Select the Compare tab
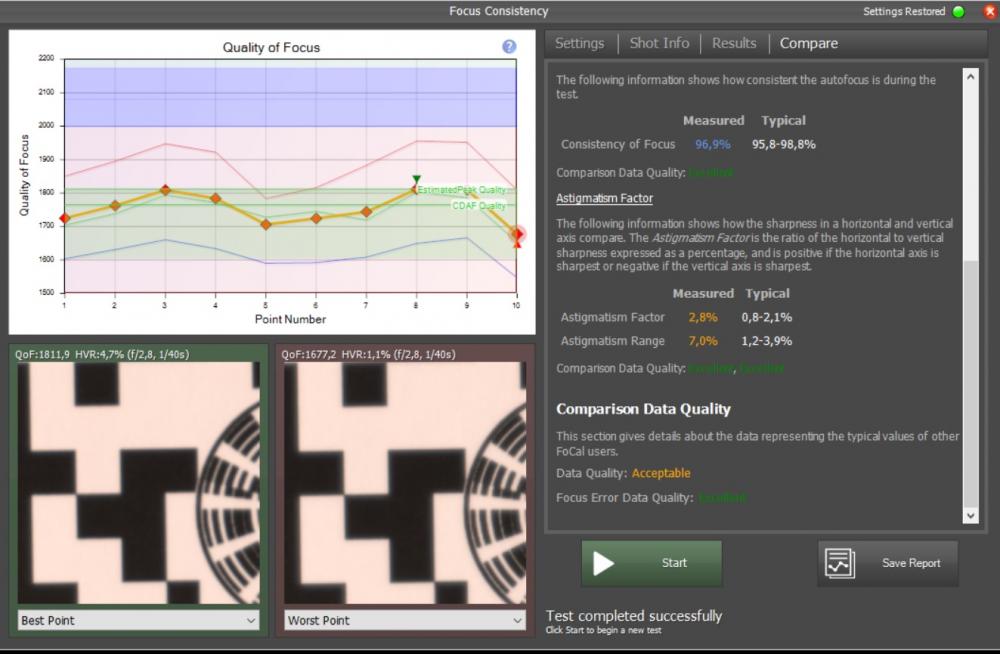Screen dimensions: 1000x654 point(809,43)
